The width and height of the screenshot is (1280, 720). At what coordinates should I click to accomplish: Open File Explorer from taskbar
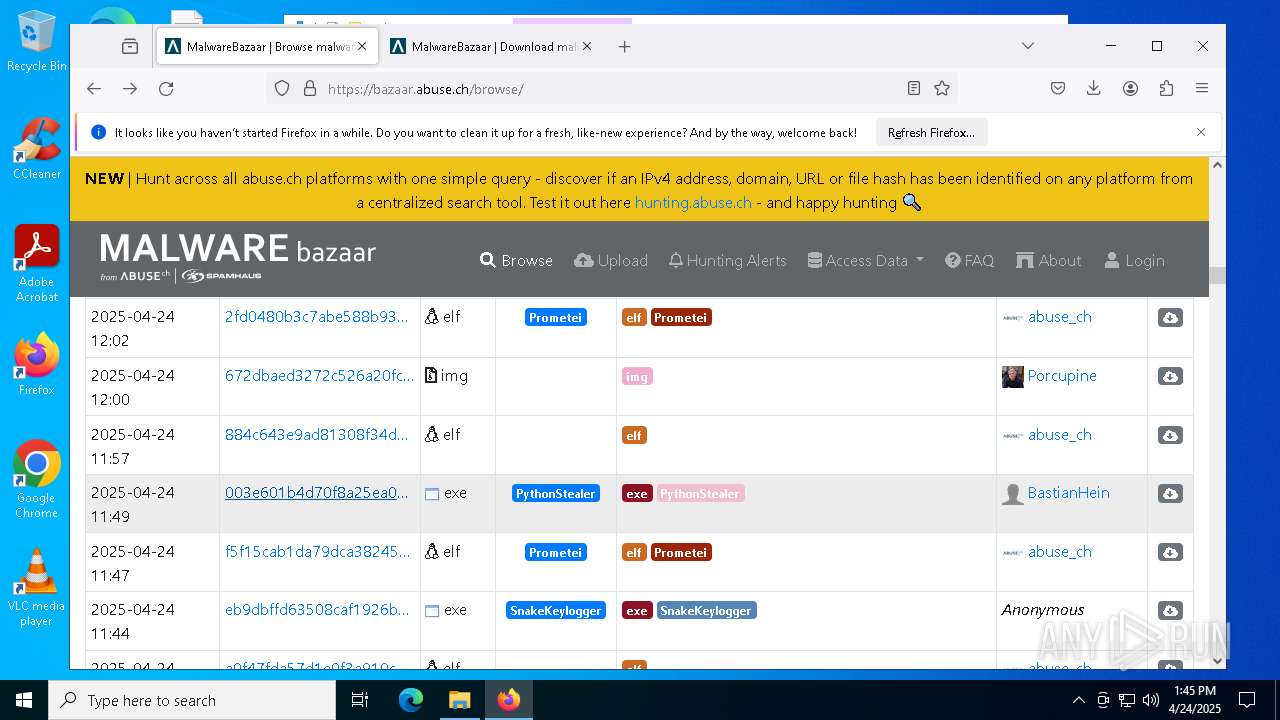[459, 700]
